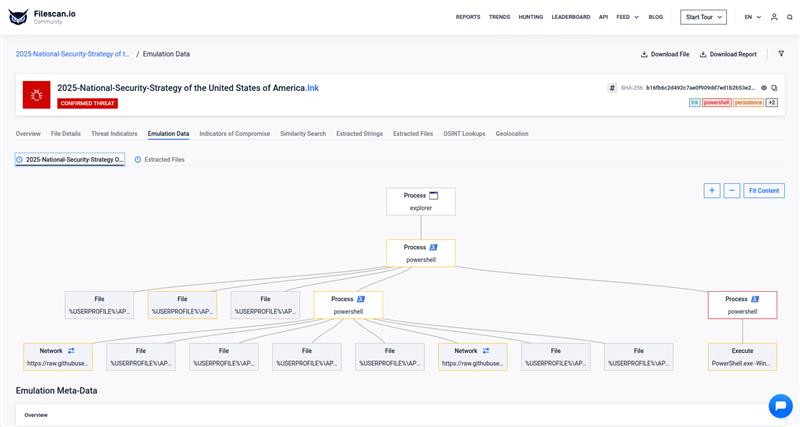The image size is (800, 427).
Task: Click the Fit Content button
Action: pos(764,190)
